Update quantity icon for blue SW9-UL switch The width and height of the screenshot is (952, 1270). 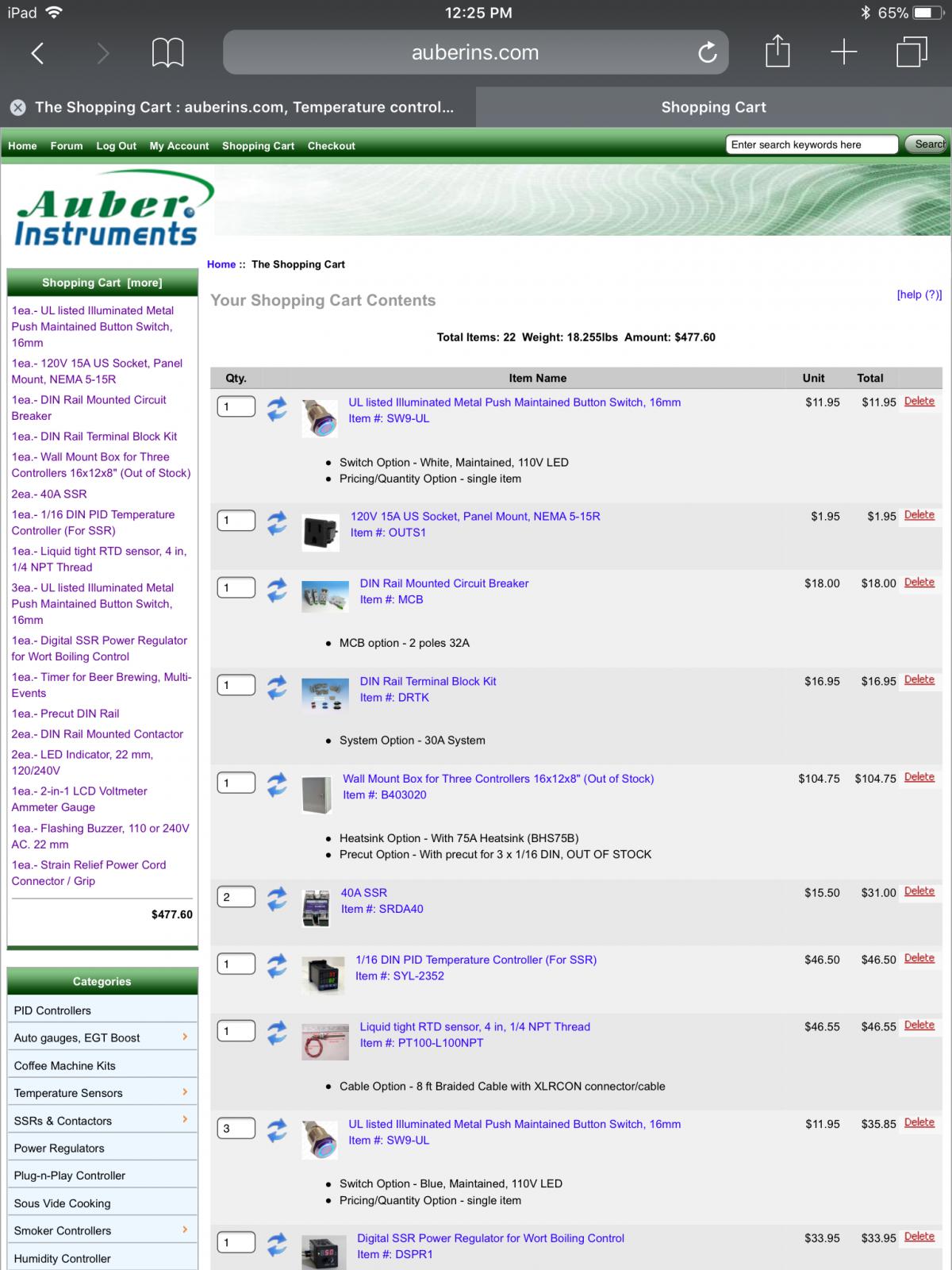click(x=277, y=1130)
